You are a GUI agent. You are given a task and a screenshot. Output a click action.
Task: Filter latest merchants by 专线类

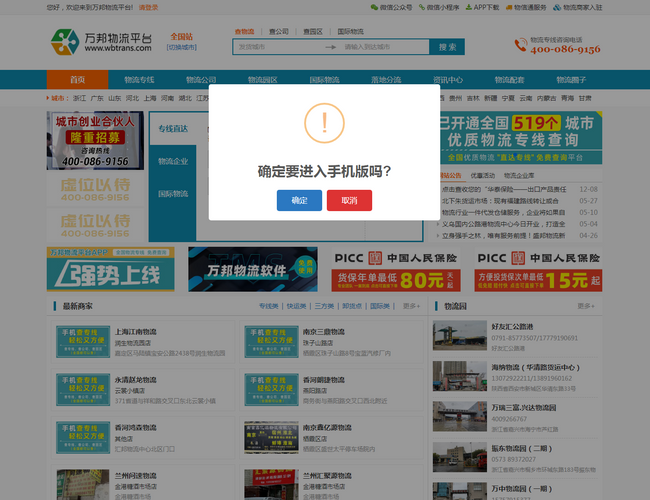pyautogui.click(x=269, y=306)
